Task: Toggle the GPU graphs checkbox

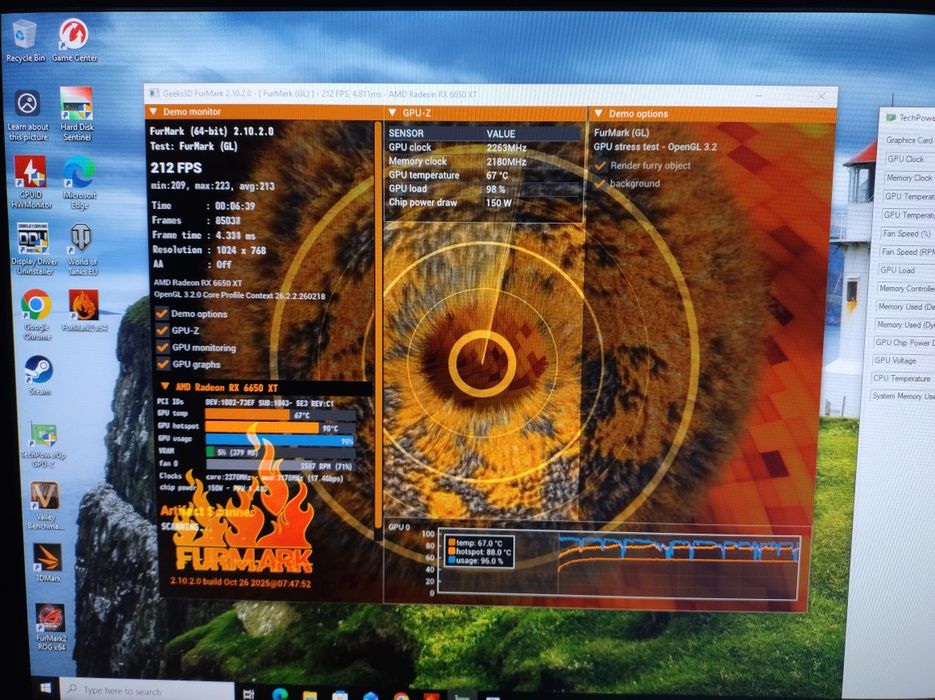Action: [x=163, y=364]
